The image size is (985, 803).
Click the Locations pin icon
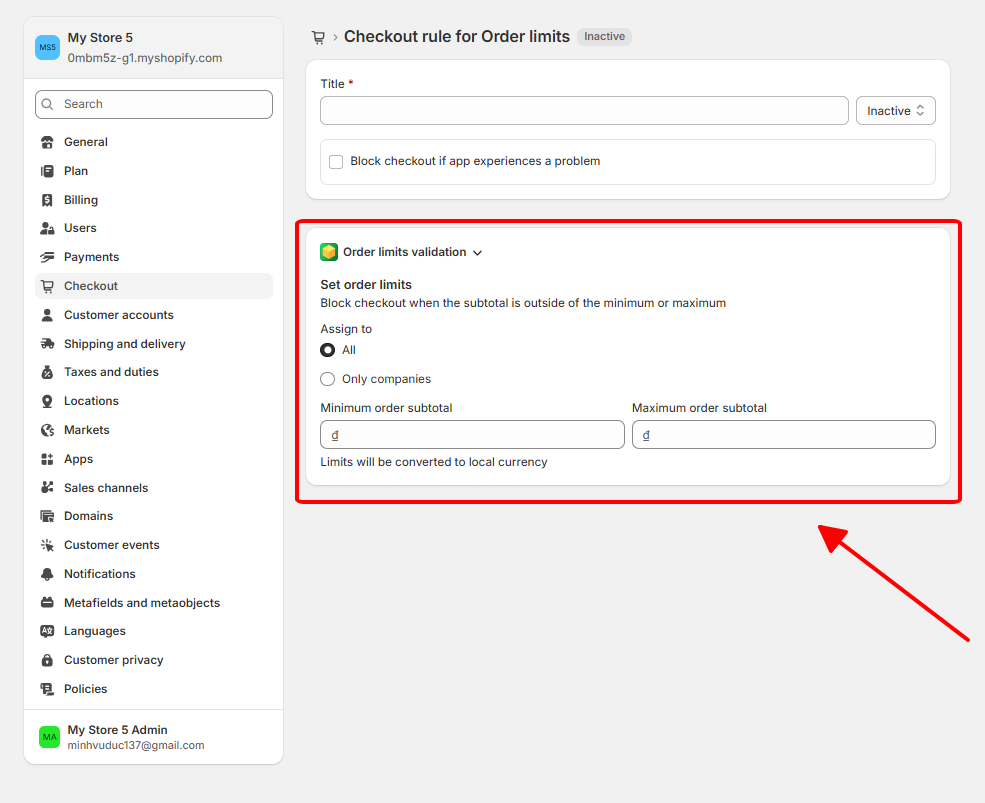tap(47, 401)
